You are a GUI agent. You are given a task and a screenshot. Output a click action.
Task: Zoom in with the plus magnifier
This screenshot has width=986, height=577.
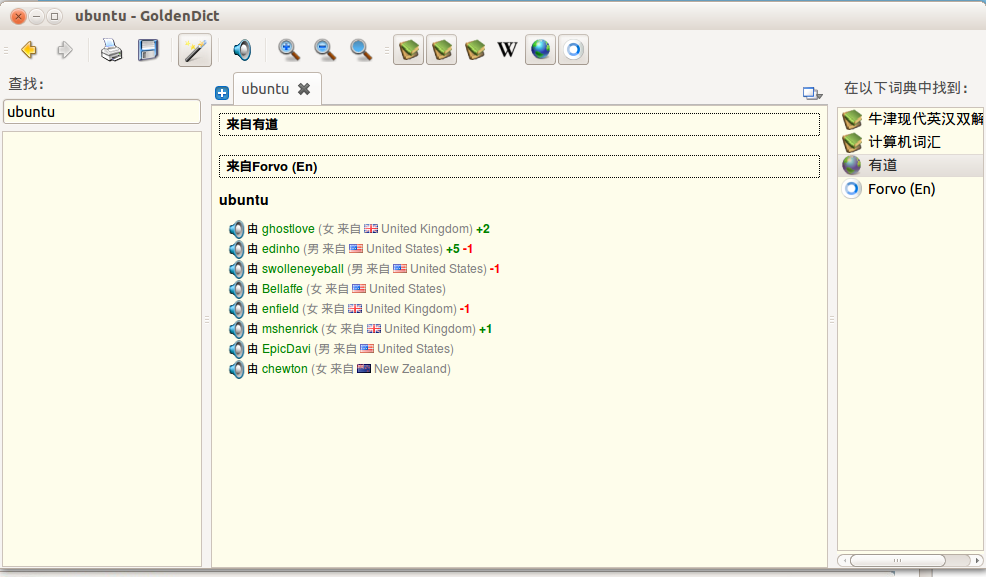(289, 50)
